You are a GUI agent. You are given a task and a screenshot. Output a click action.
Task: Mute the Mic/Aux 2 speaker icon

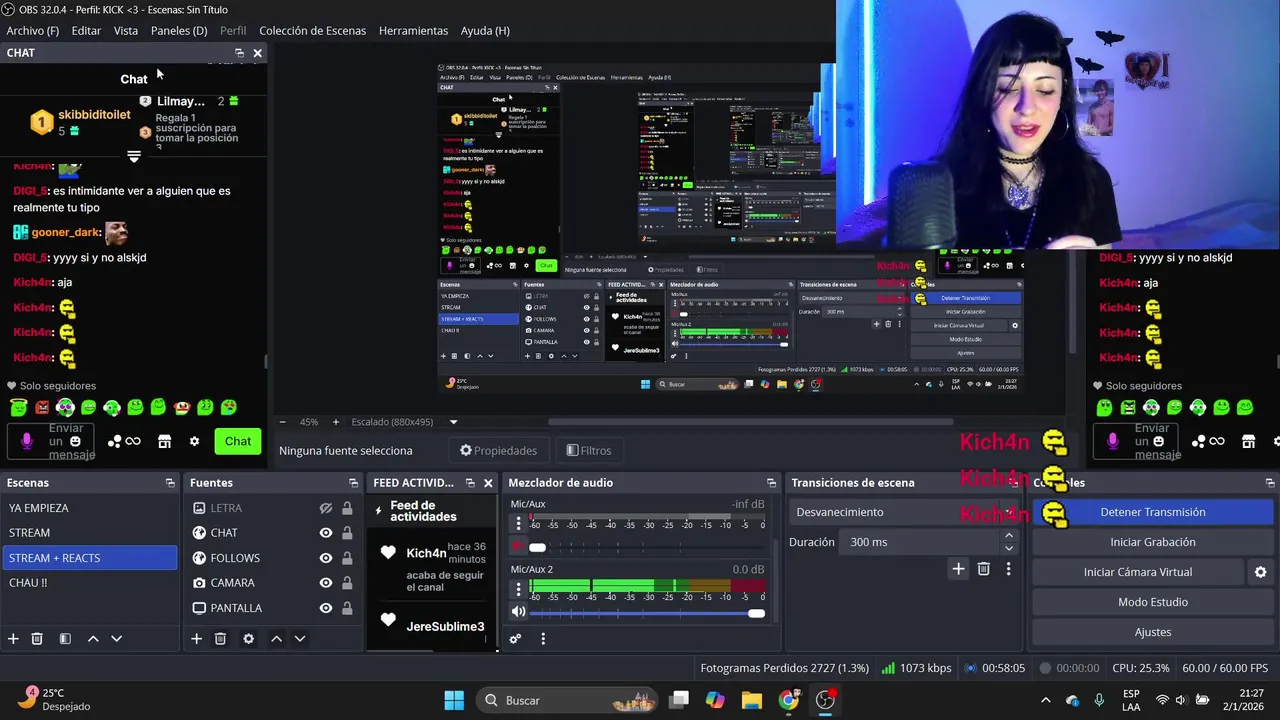tap(518, 612)
